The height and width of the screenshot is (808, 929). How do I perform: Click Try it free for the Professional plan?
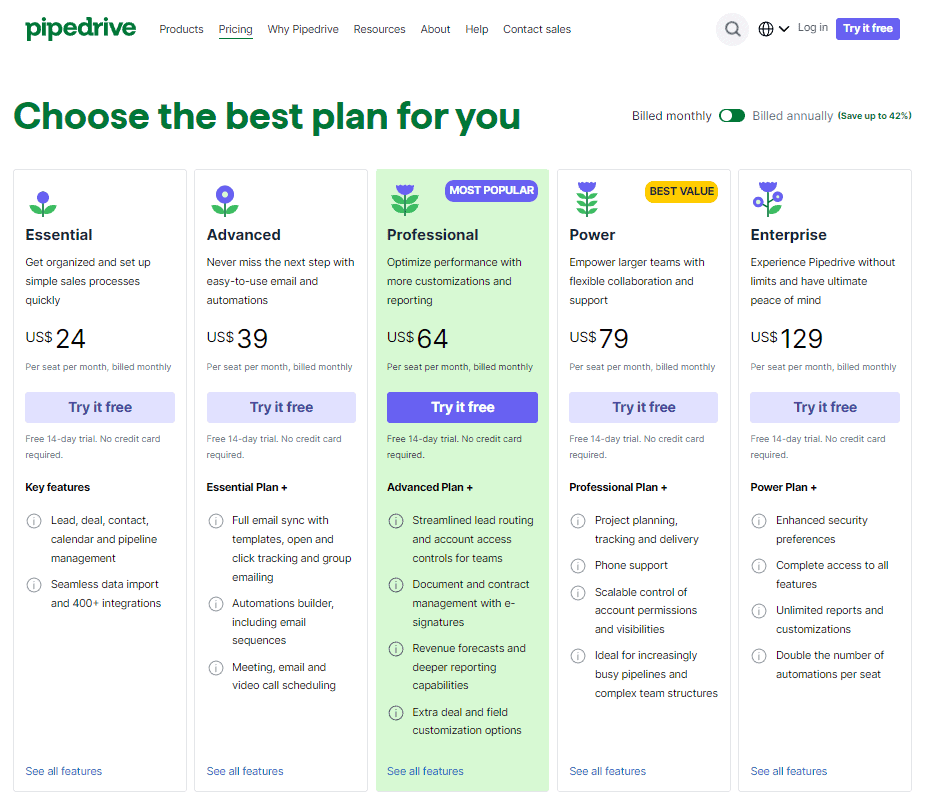click(462, 407)
